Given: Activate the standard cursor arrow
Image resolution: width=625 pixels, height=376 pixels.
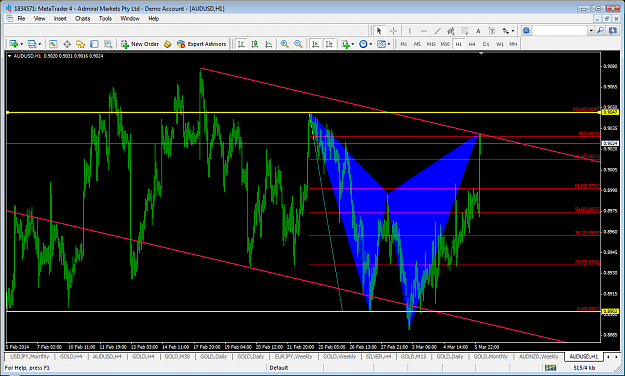Looking at the screenshot, I should pos(379,31).
